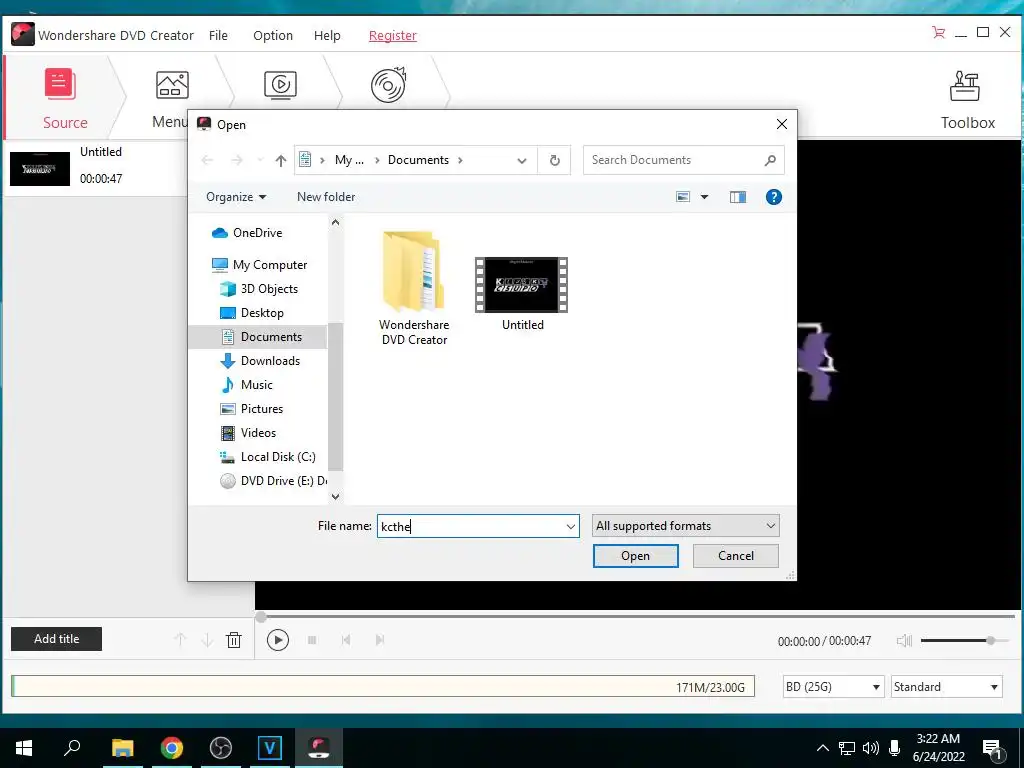Click the playback progress bar handle
The width and height of the screenshot is (1024, 768).
(261, 617)
